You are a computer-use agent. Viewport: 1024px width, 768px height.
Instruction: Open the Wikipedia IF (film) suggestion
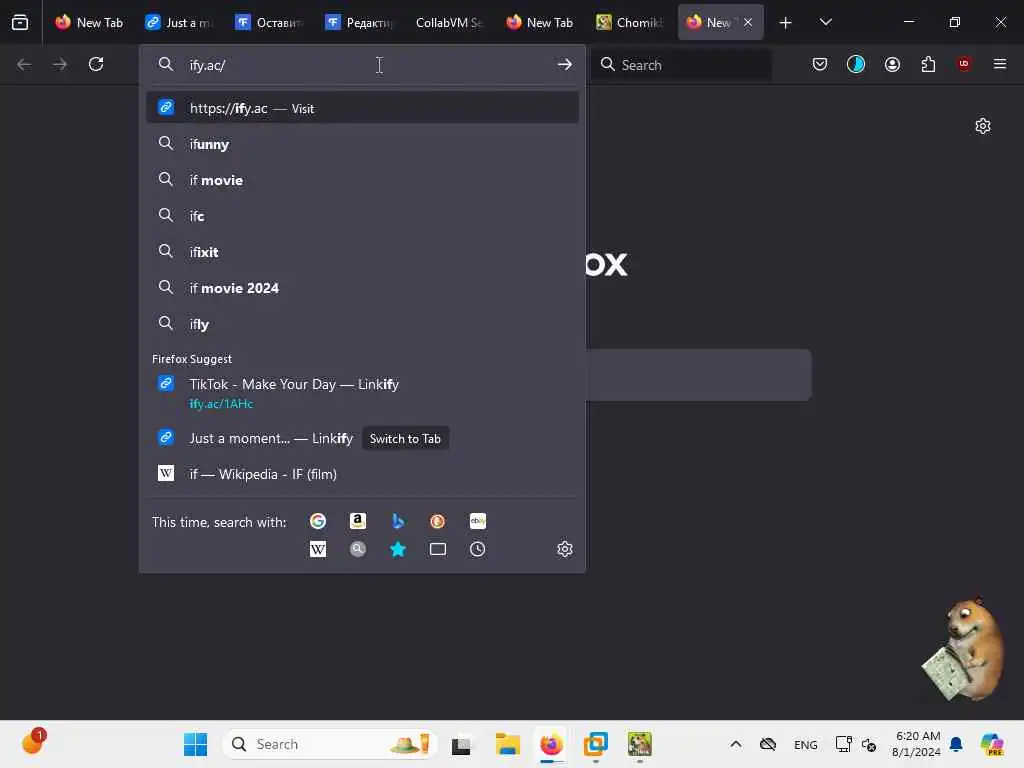(362, 474)
